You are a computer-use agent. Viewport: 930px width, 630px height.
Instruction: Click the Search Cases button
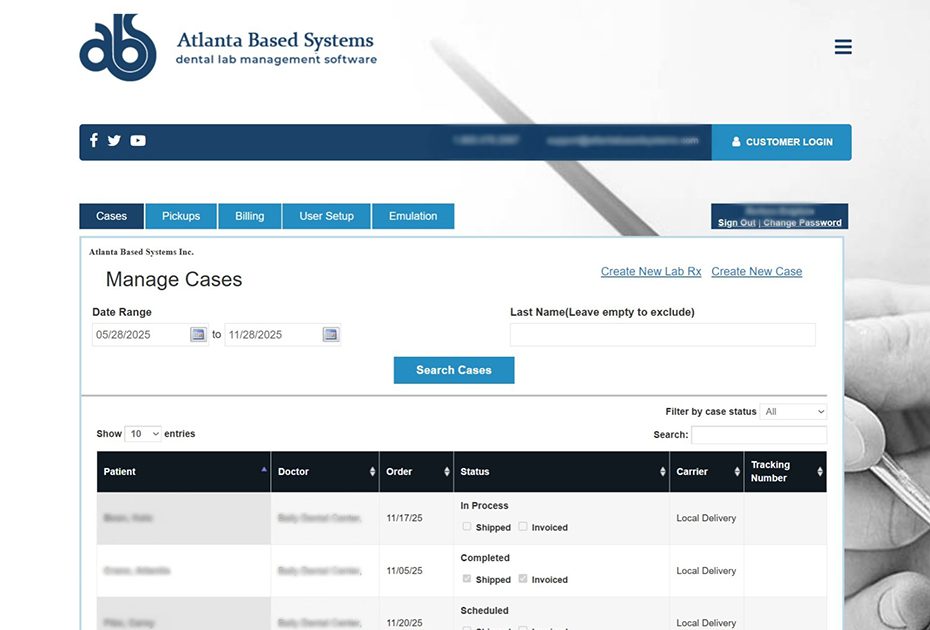click(454, 370)
